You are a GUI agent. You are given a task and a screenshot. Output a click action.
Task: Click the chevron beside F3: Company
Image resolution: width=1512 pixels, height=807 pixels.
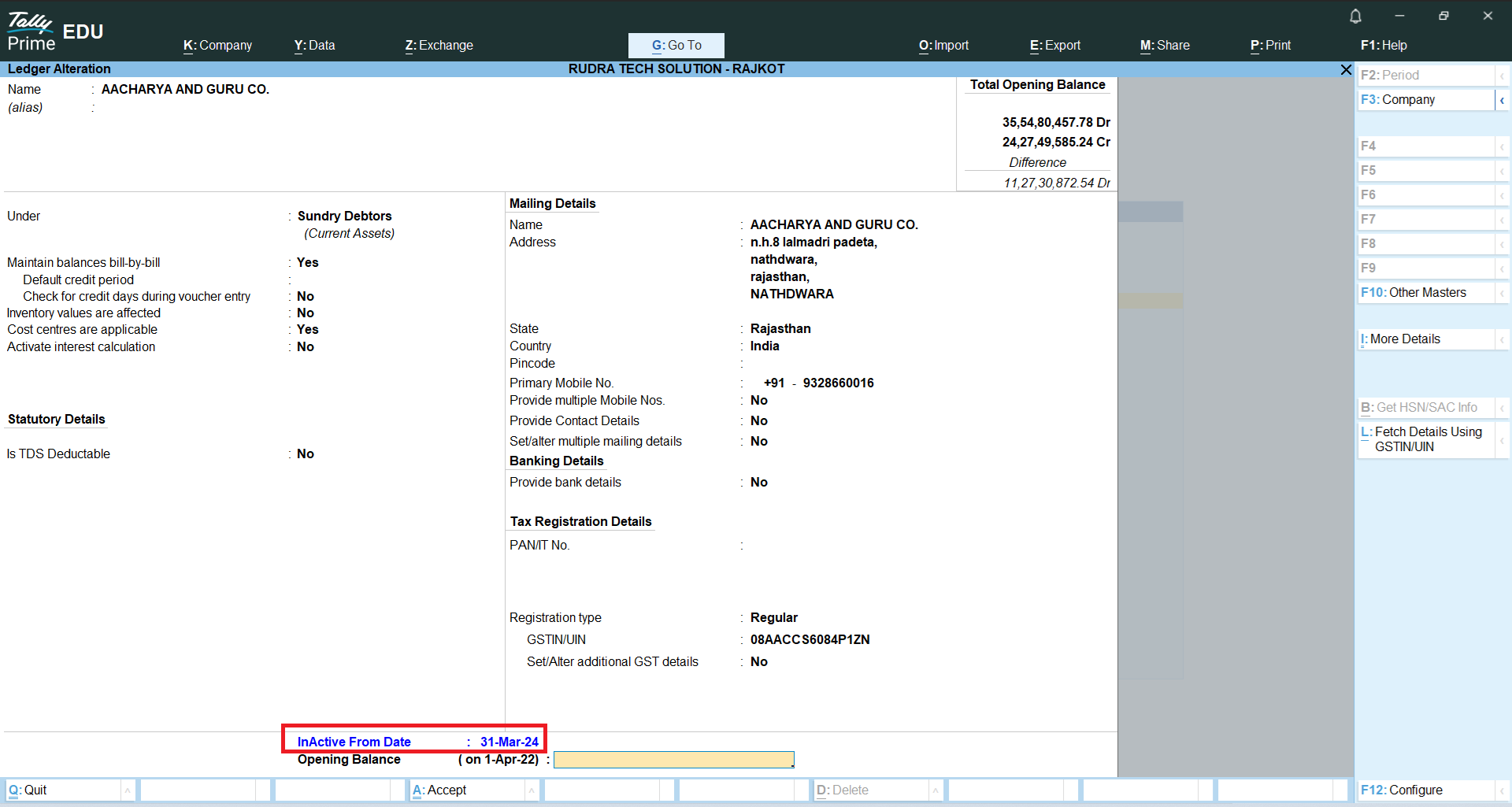tap(1502, 100)
